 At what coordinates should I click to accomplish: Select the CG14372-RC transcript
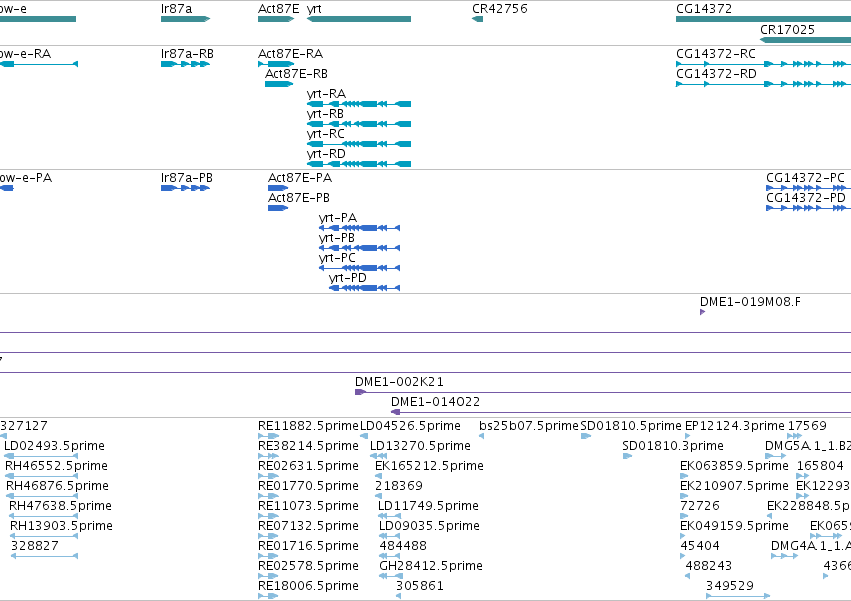point(763,64)
